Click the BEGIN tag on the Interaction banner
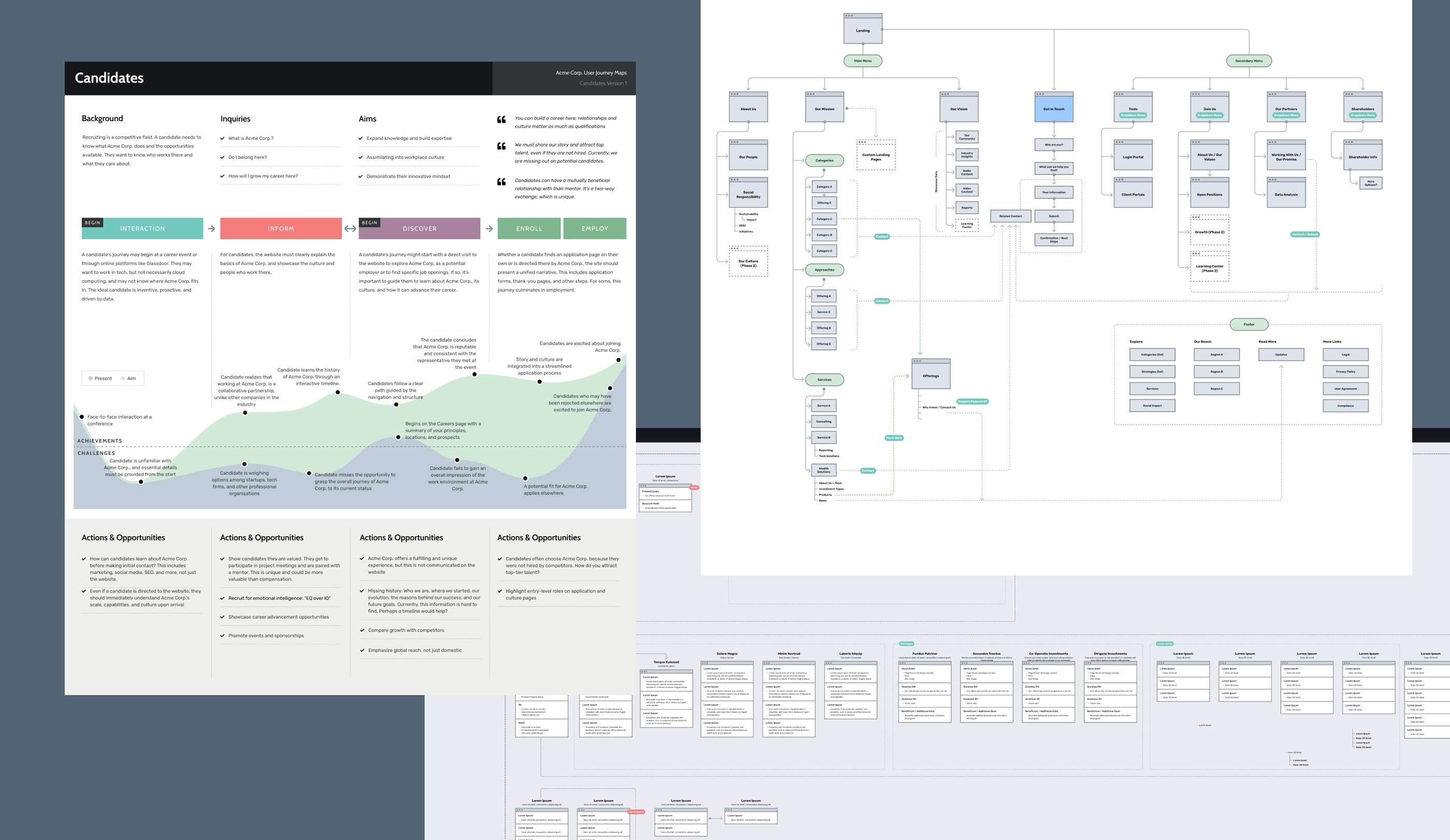 tap(93, 223)
